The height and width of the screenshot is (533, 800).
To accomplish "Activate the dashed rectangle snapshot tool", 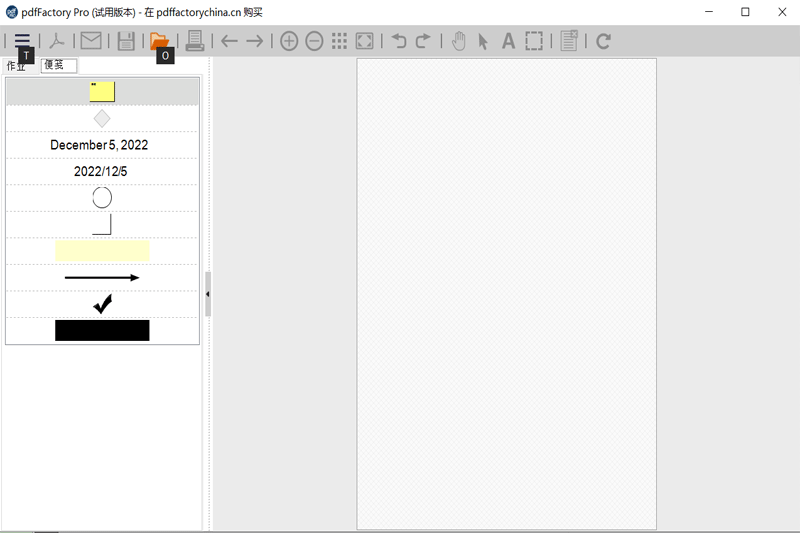I will pos(534,41).
